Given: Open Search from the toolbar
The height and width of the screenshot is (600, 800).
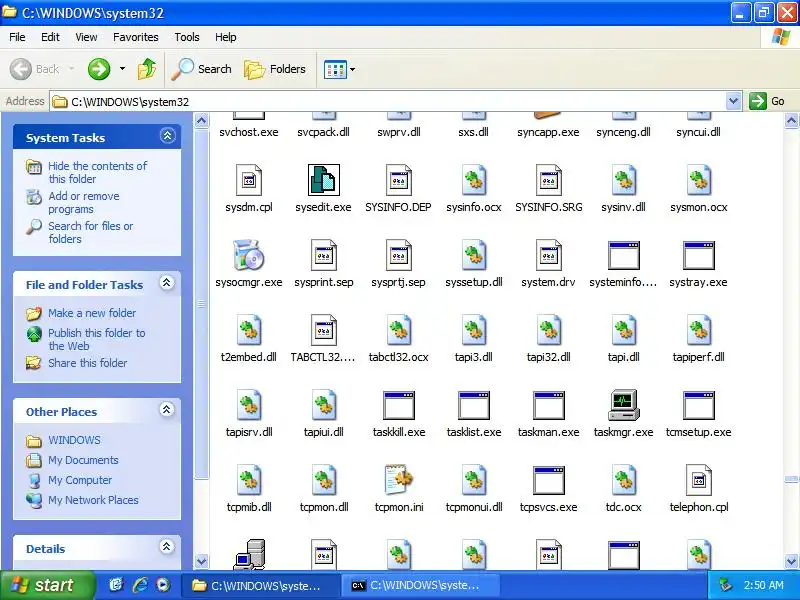Looking at the screenshot, I should tap(202, 69).
